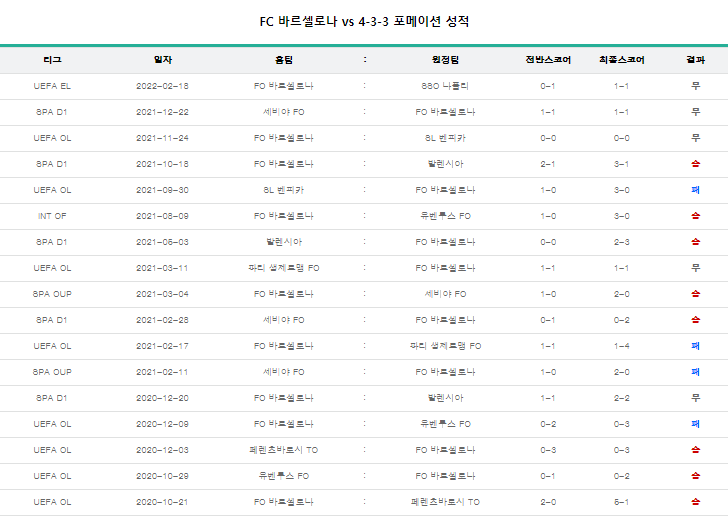Image resolution: width=728 pixels, height=516 pixels.
Task: Select the date '2021-11-24'
Action: 162,138
